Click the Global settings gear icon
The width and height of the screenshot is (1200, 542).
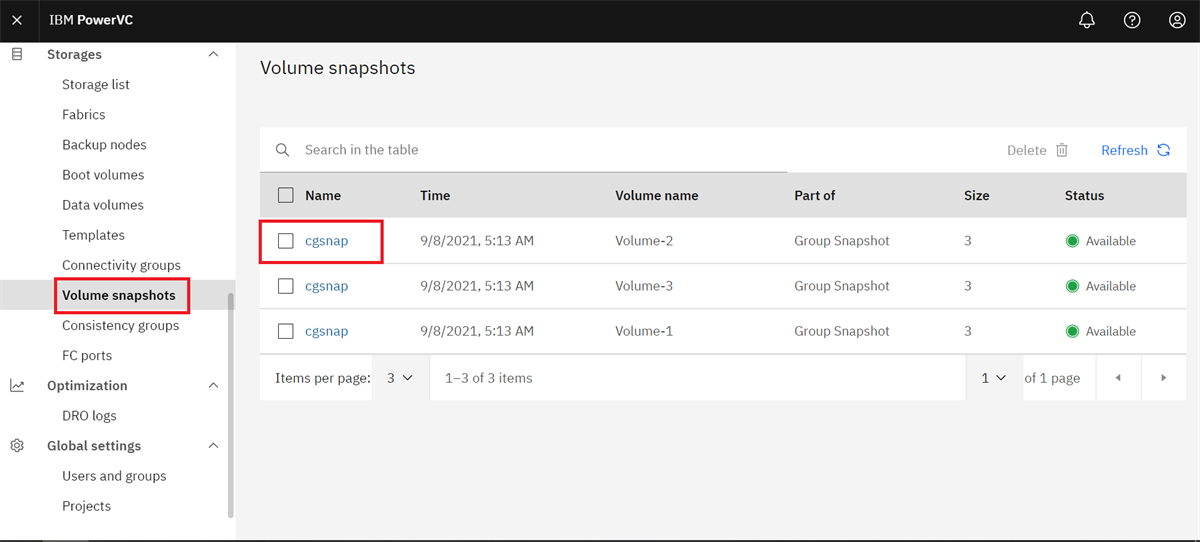point(17,446)
